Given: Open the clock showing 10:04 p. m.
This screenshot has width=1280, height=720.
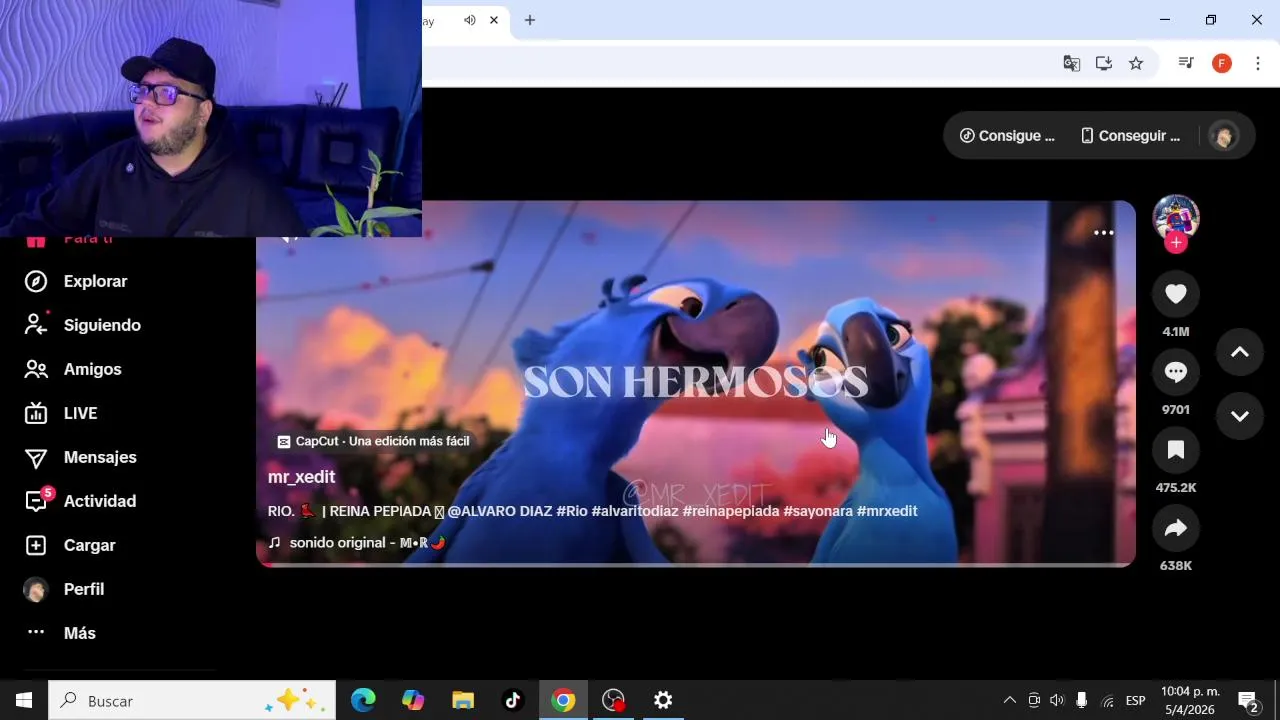Looking at the screenshot, I should [1190, 700].
